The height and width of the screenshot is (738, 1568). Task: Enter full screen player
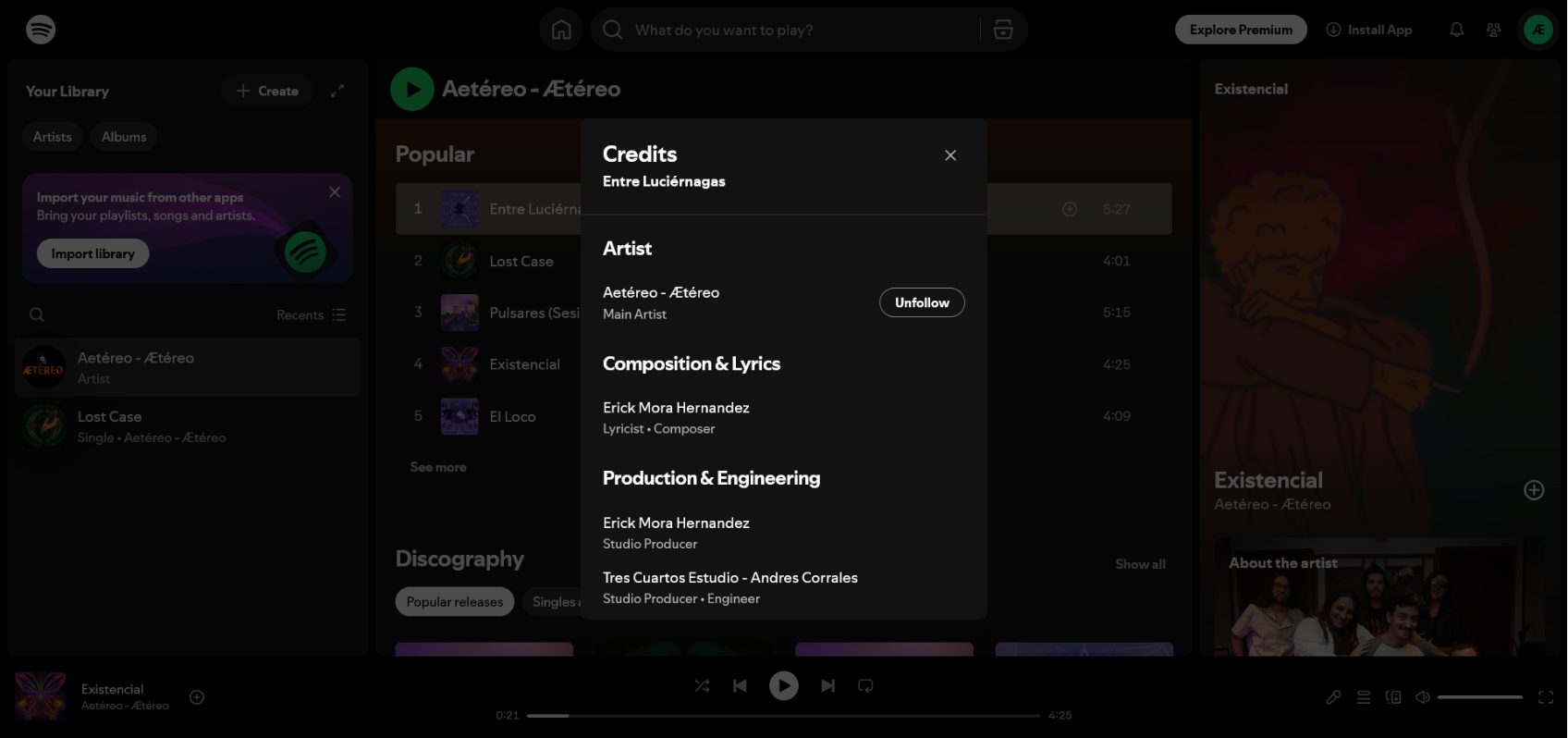pyautogui.click(x=1546, y=697)
